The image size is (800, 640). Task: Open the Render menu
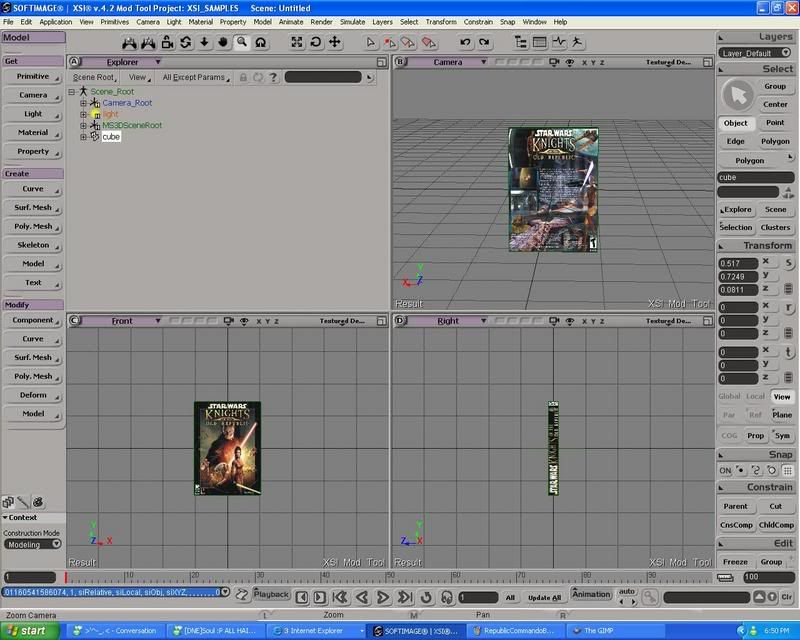(321, 22)
